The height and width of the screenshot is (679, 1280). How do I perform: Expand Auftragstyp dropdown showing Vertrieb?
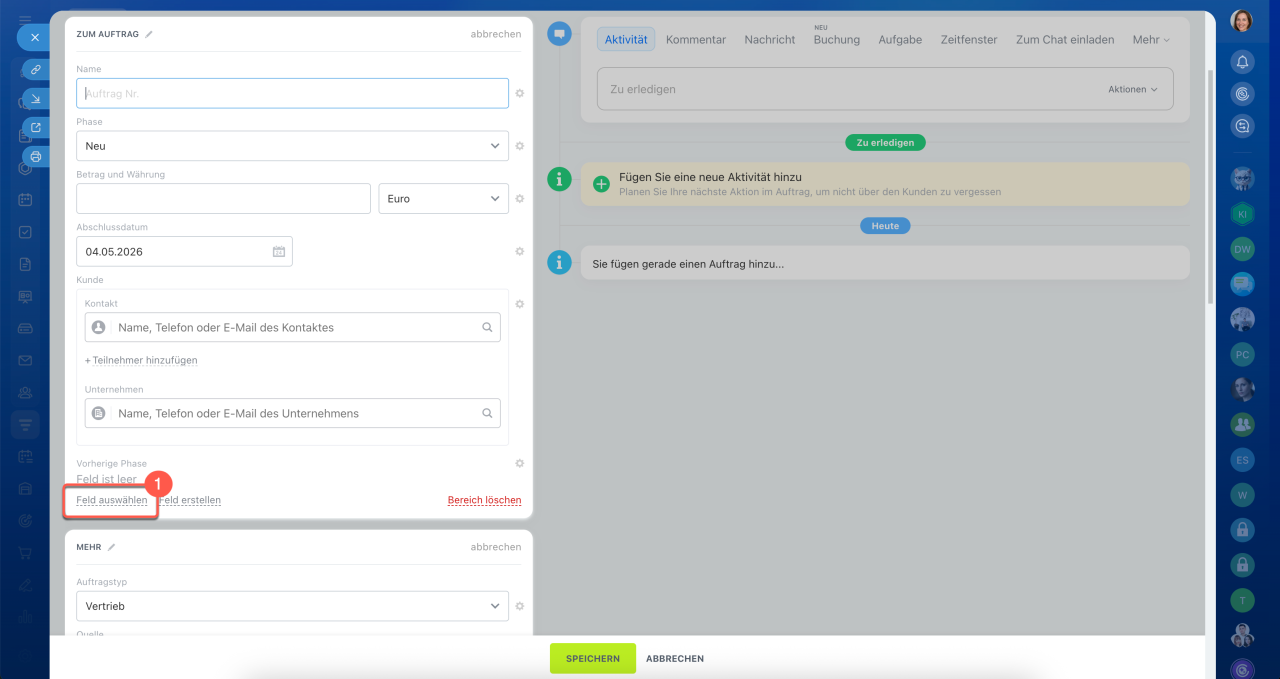click(x=292, y=606)
